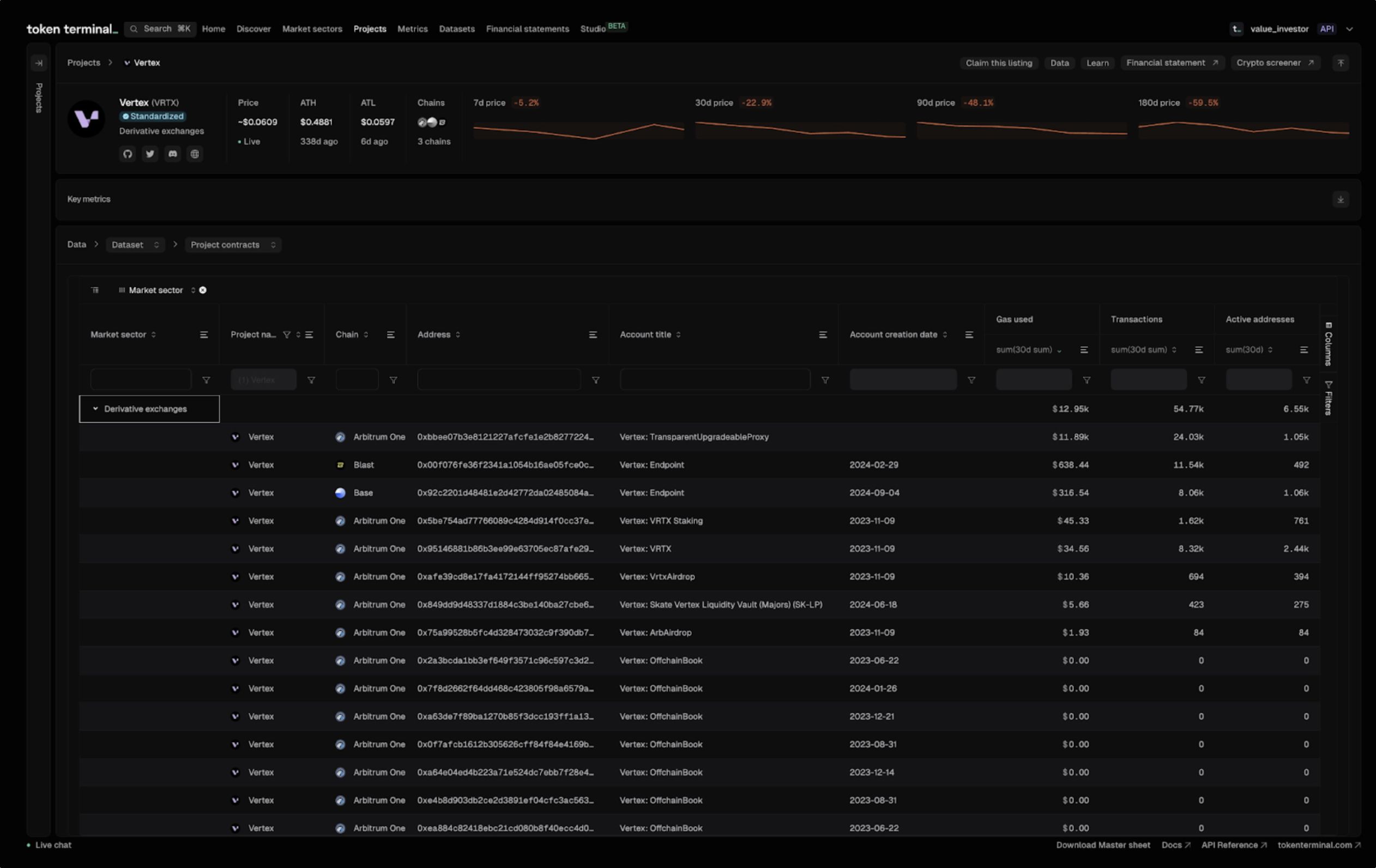Open the Dataset dropdown
The width and height of the screenshot is (1376, 868).
pyautogui.click(x=135, y=245)
